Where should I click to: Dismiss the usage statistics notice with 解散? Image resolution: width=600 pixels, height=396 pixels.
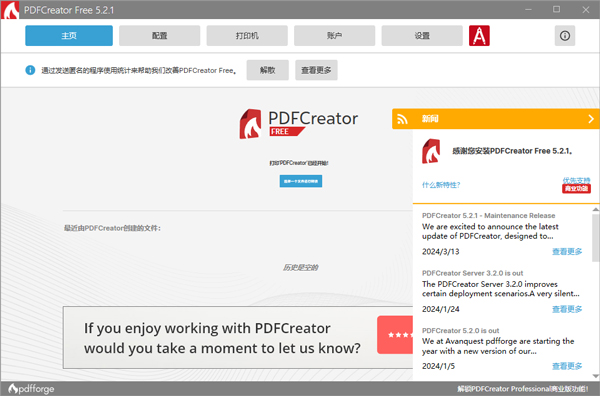click(x=267, y=70)
